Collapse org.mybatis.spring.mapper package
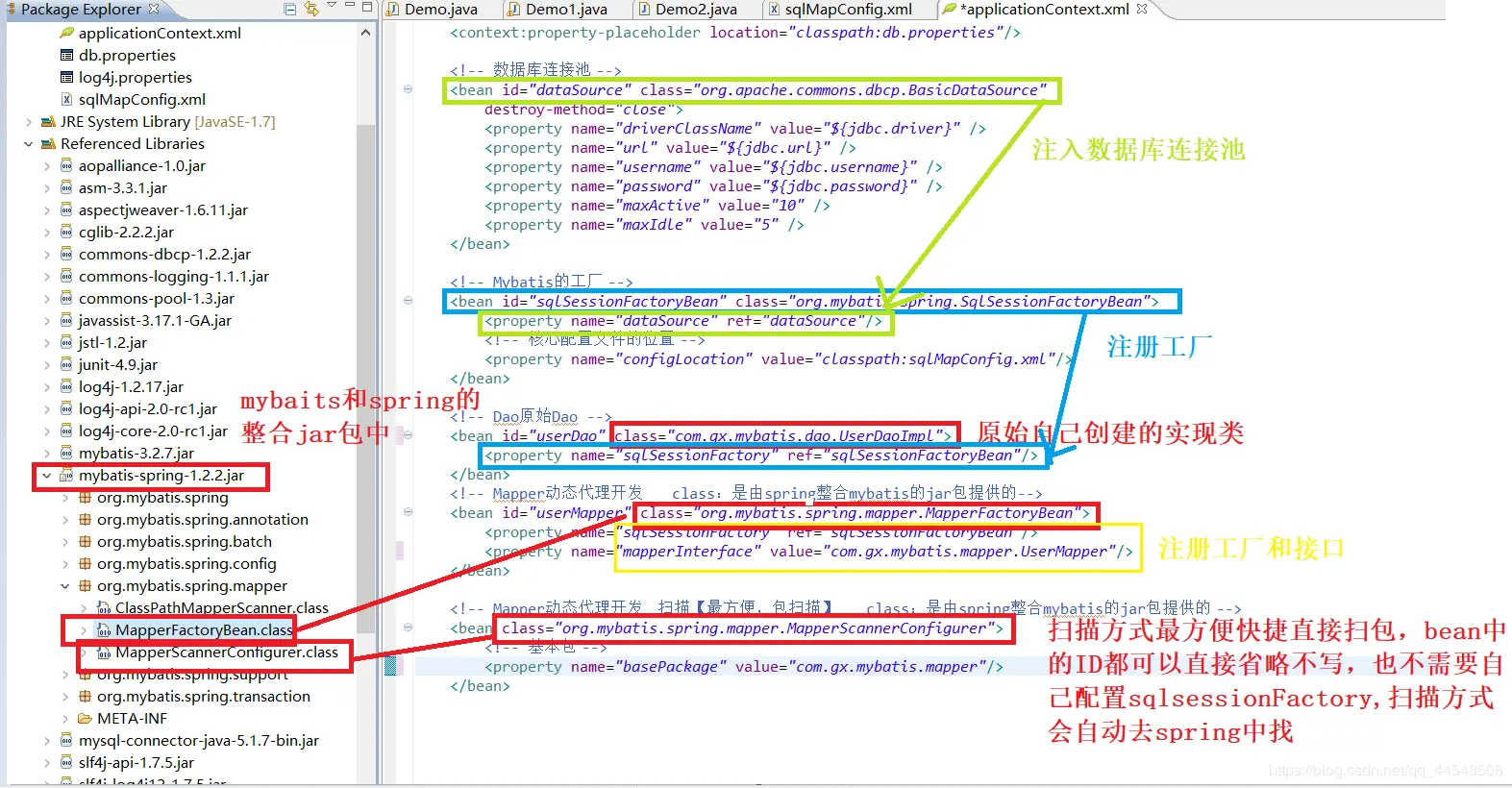 pos(65,586)
